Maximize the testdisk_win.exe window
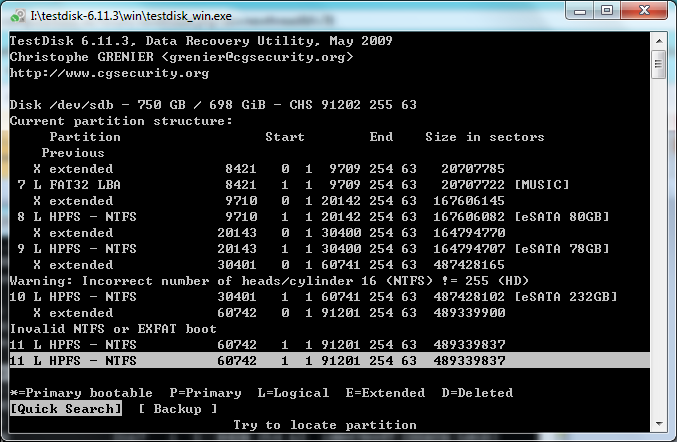Image resolution: width=677 pixels, height=442 pixels. tap(607, 10)
